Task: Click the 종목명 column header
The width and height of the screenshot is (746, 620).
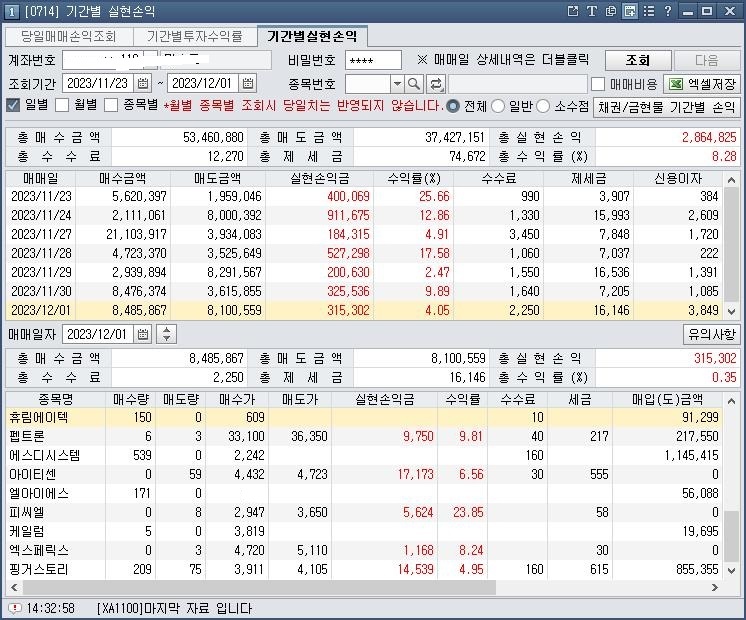Action: [x=56, y=399]
